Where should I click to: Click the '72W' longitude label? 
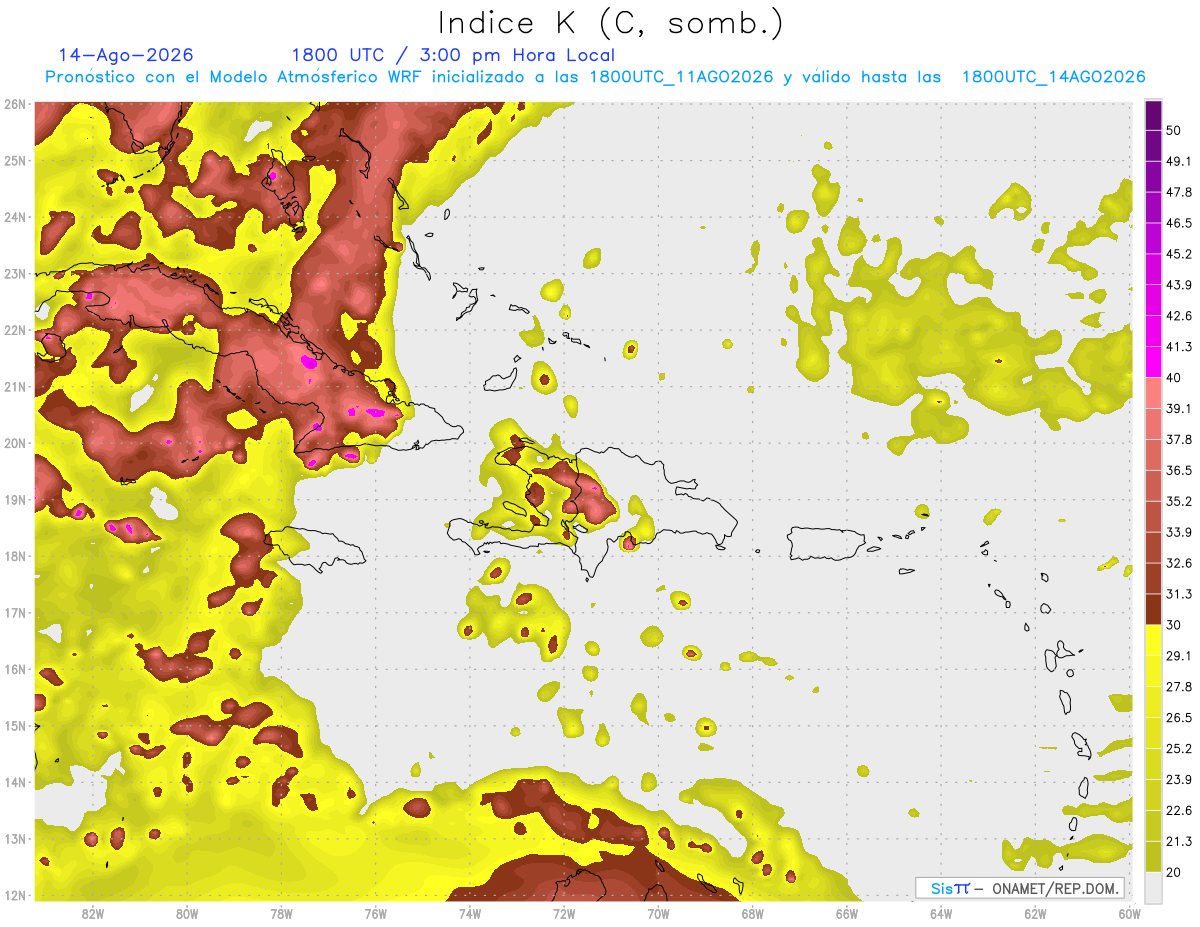click(564, 914)
